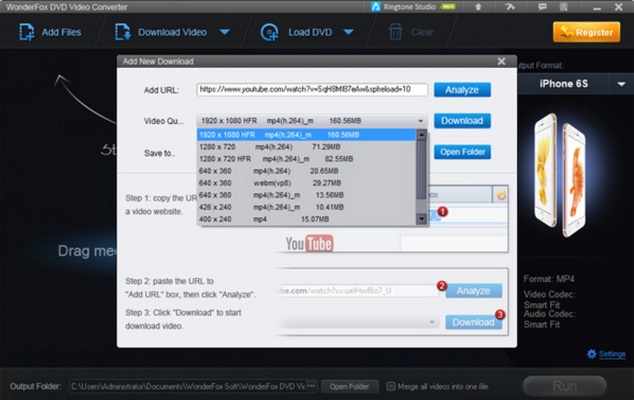This screenshot has height=400, width=634.
Task: Open the tools hammer icon in title bar
Action: point(510,7)
